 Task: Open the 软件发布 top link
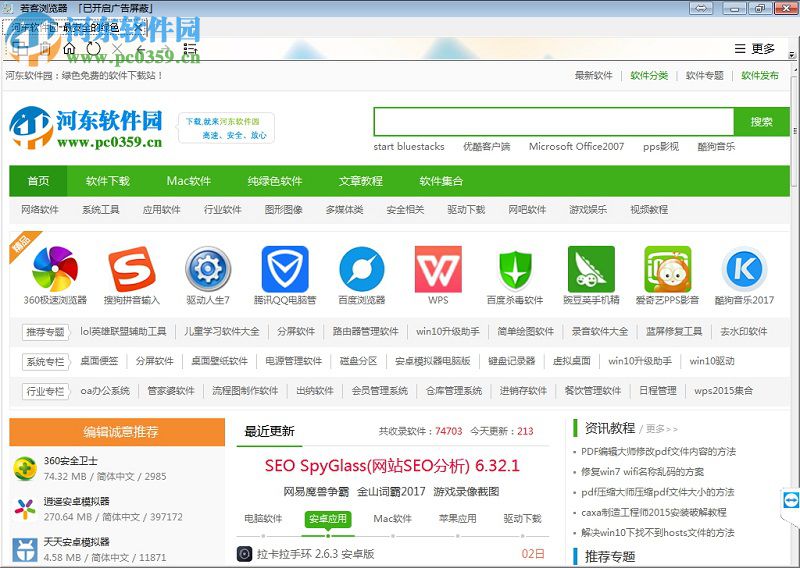pyautogui.click(x=760, y=76)
